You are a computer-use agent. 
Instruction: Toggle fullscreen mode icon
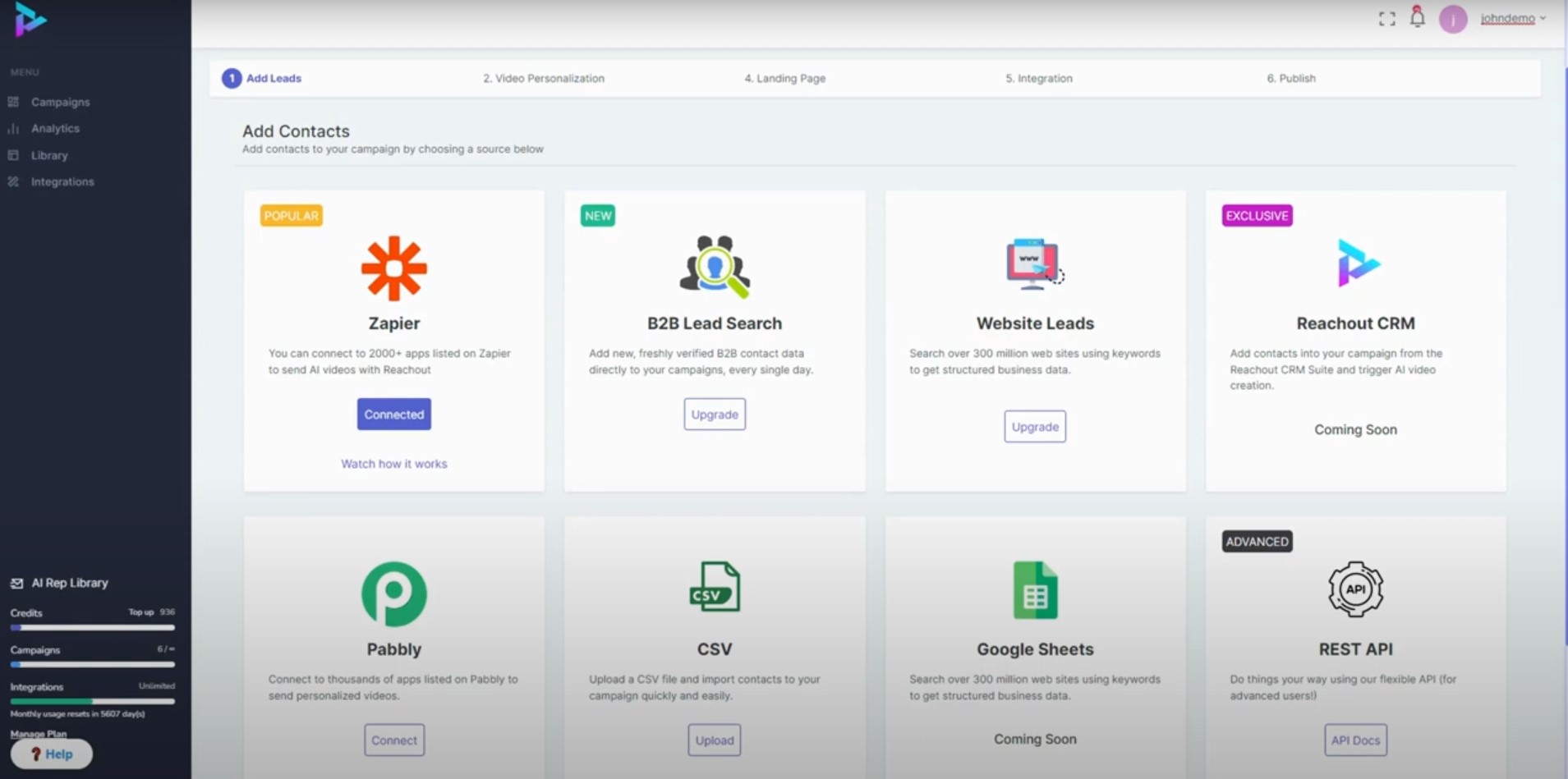(1386, 19)
